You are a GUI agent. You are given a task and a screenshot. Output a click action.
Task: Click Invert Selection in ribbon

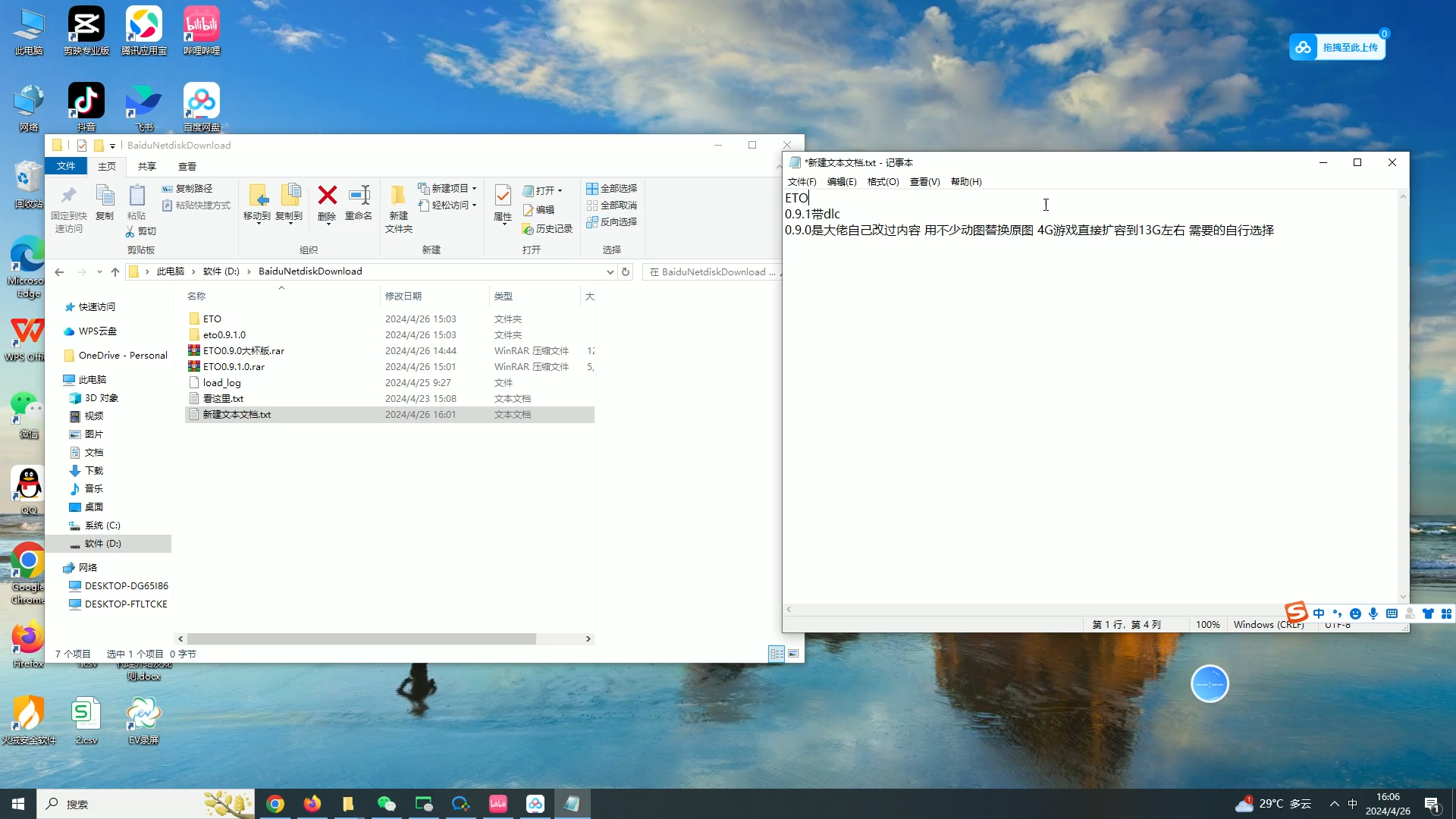point(612,221)
